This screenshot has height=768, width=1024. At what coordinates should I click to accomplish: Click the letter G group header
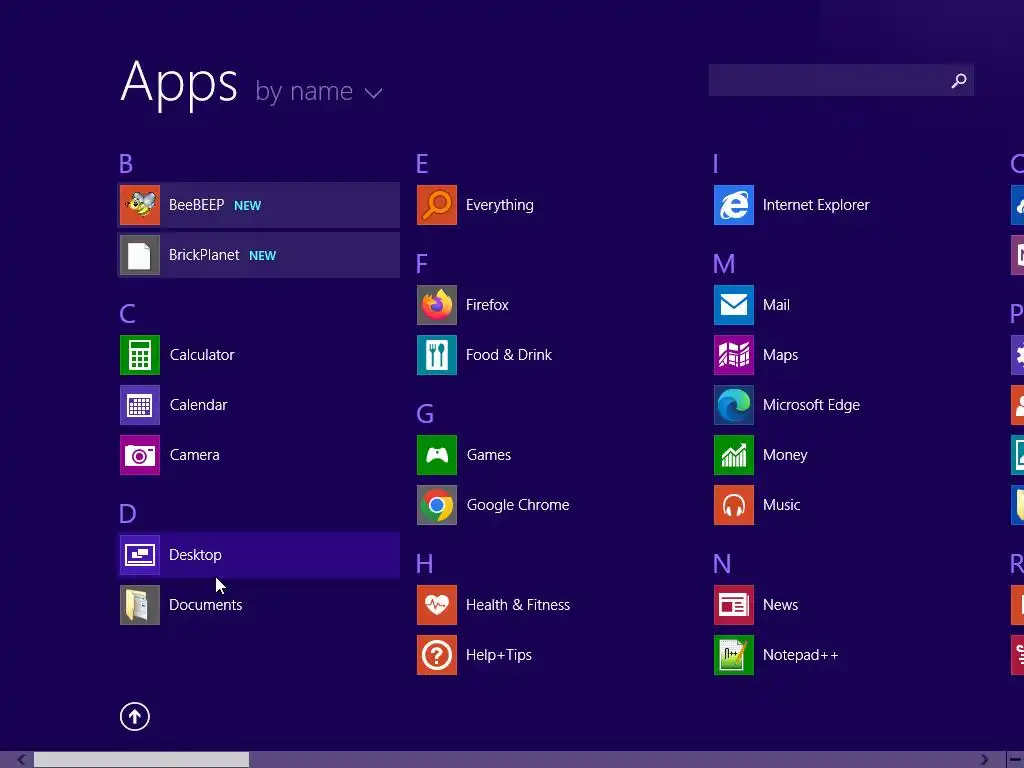pos(425,414)
